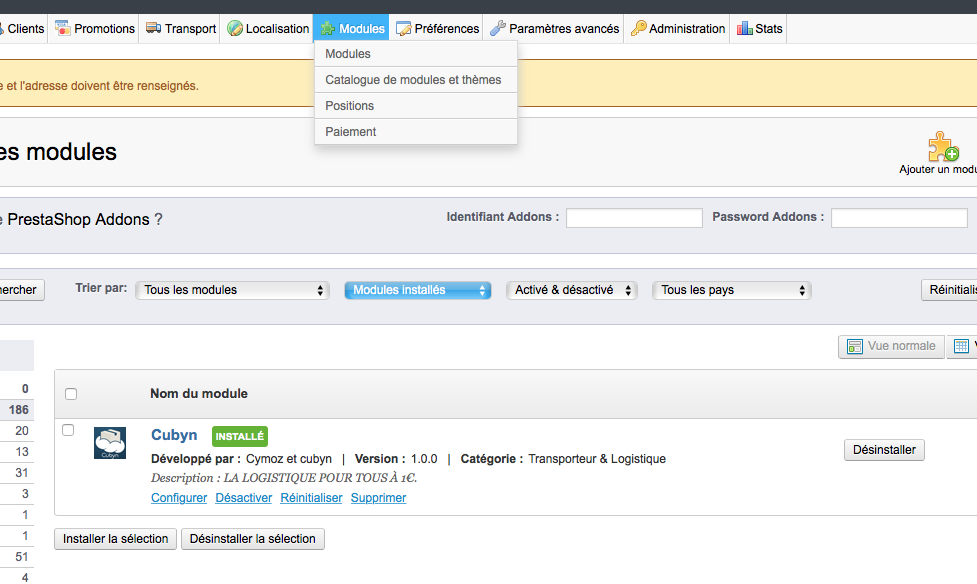Click the Réinitialiser link under Cubyn
Viewport: 977px width, 584px height.
(312, 498)
